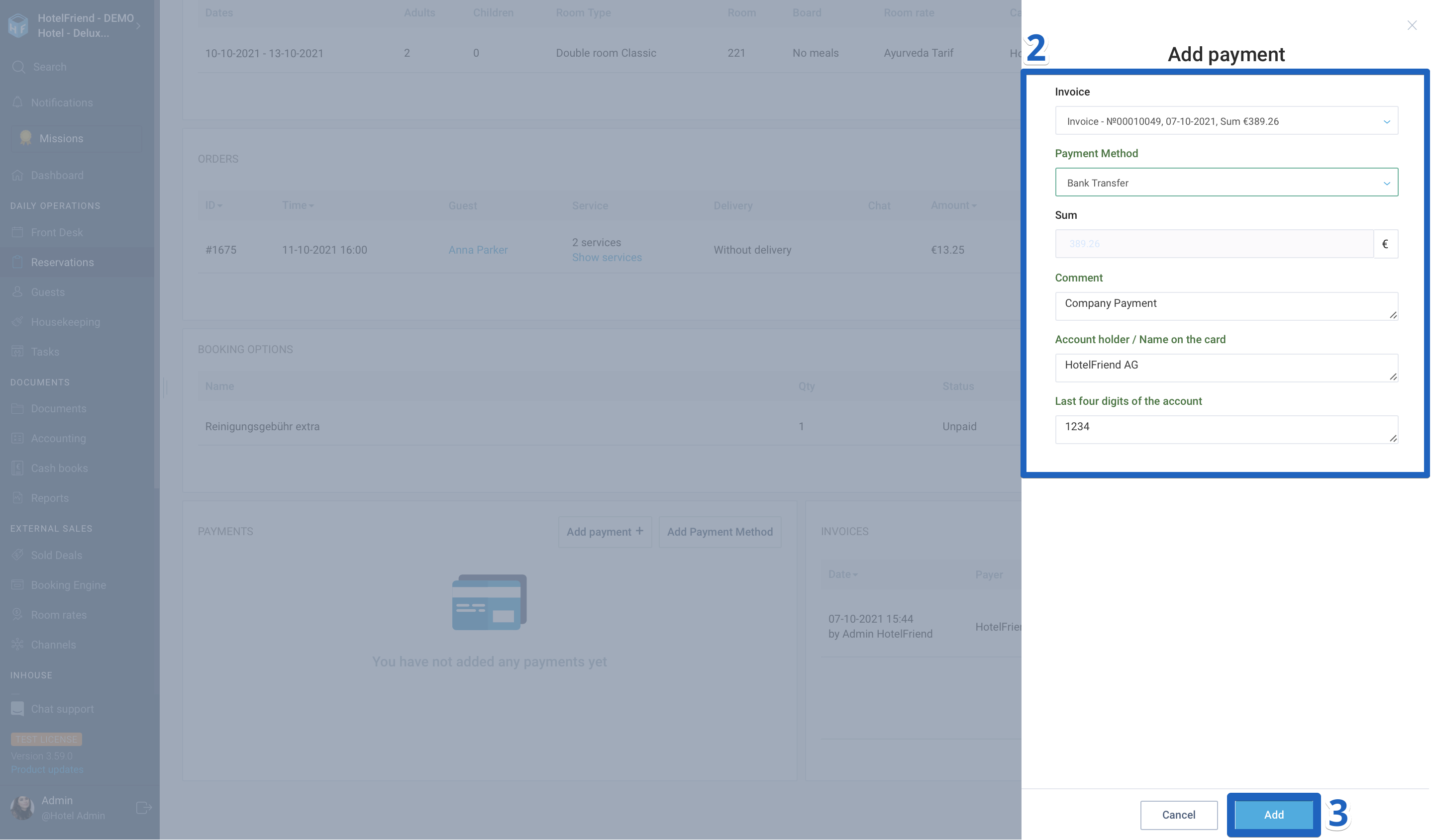
Task: Open Cash books
Action: (x=59, y=467)
